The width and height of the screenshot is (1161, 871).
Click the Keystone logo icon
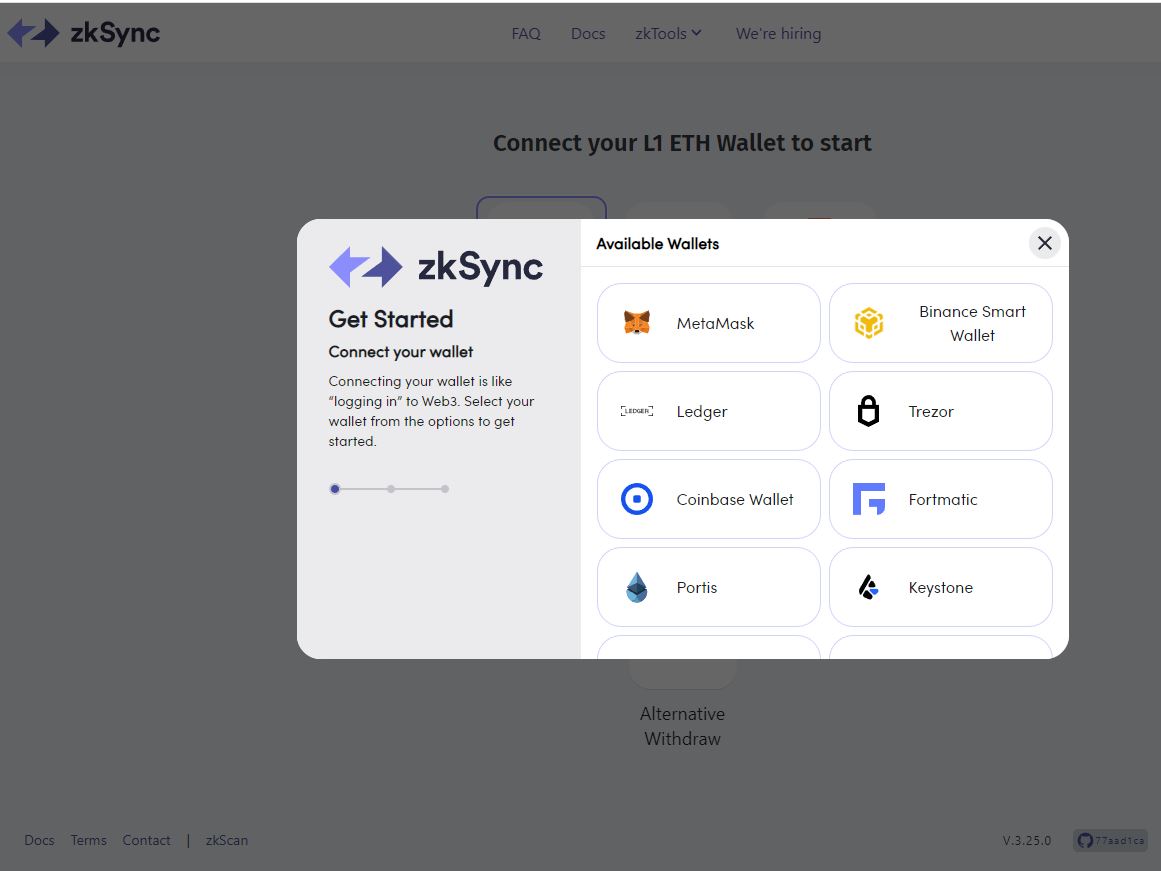[869, 587]
